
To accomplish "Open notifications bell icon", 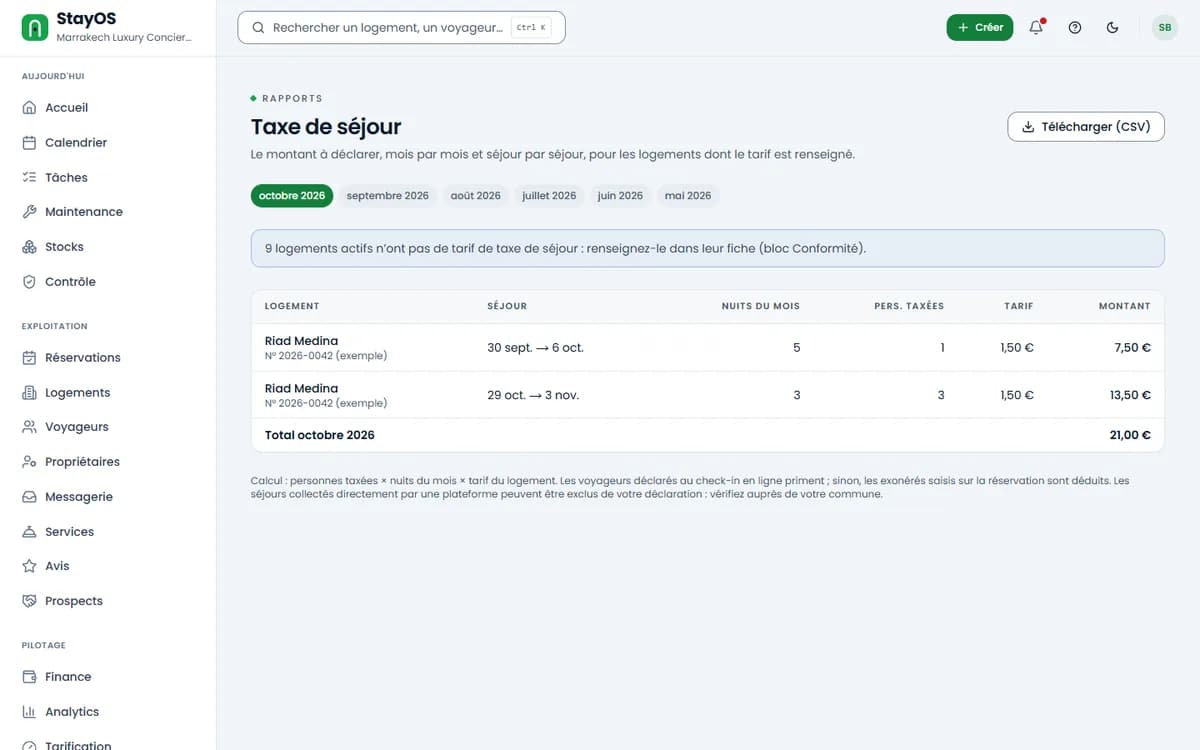I will (1036, 28).
